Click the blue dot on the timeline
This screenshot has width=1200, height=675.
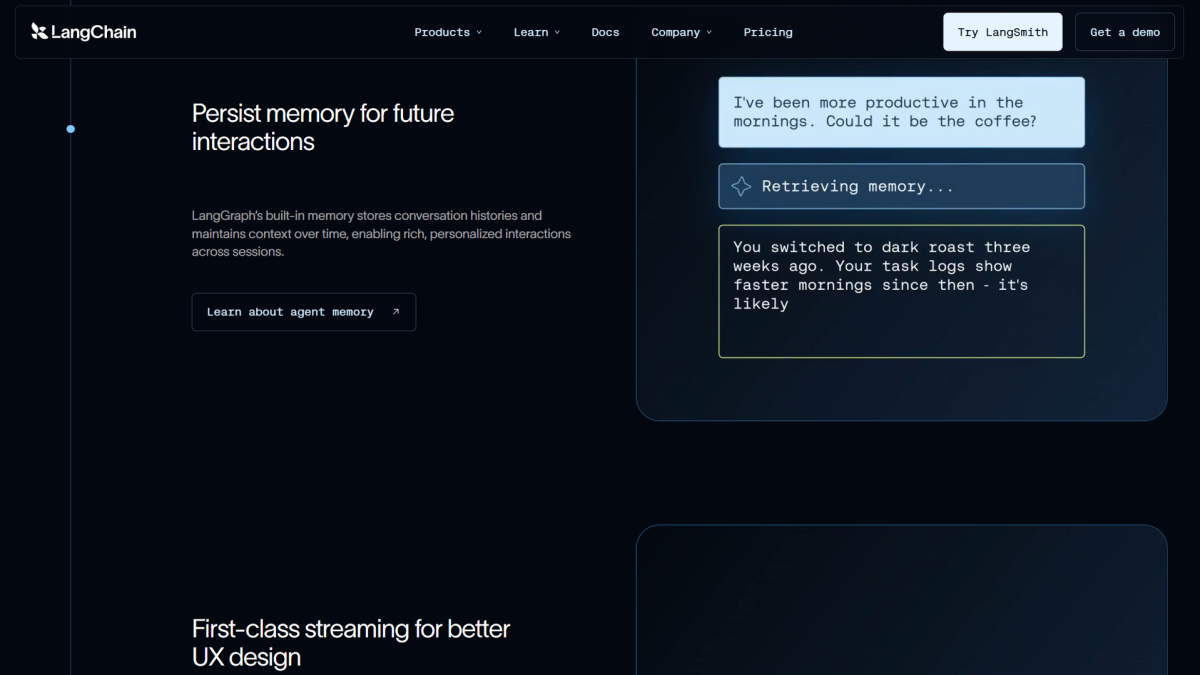(x=70, y=129)
